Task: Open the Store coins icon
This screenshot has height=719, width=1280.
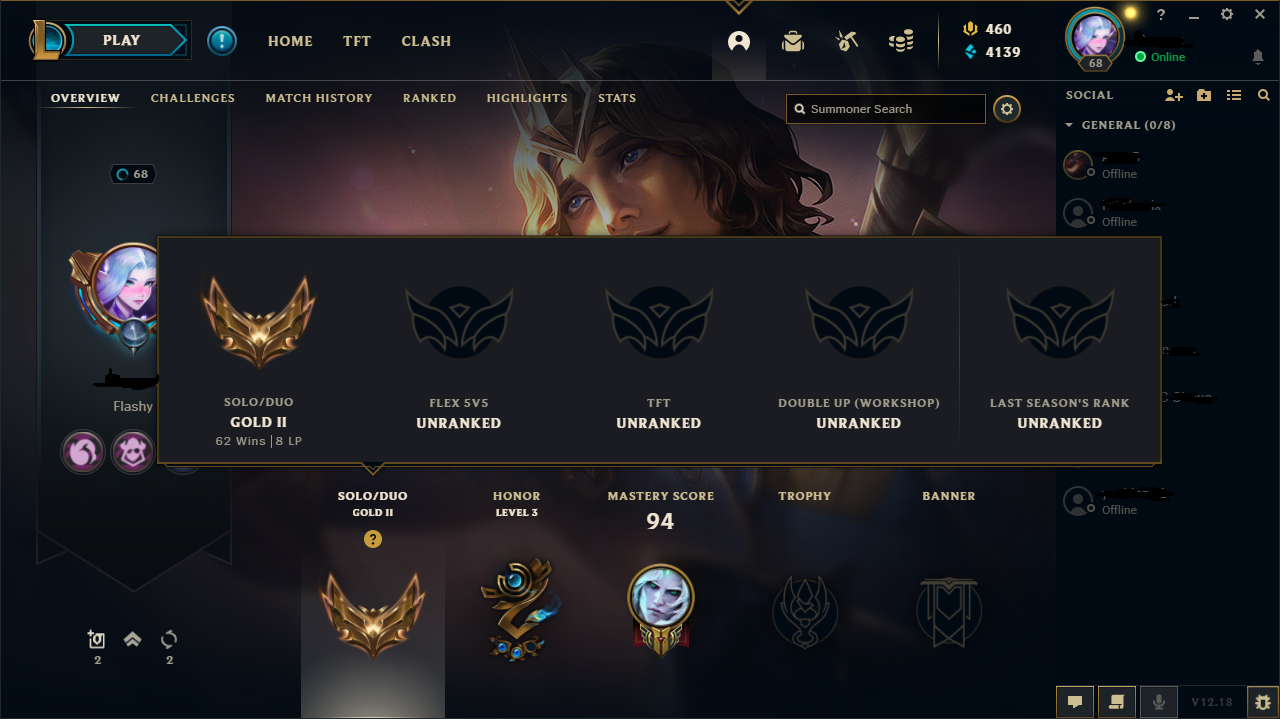Action: [x=901, y=41]
